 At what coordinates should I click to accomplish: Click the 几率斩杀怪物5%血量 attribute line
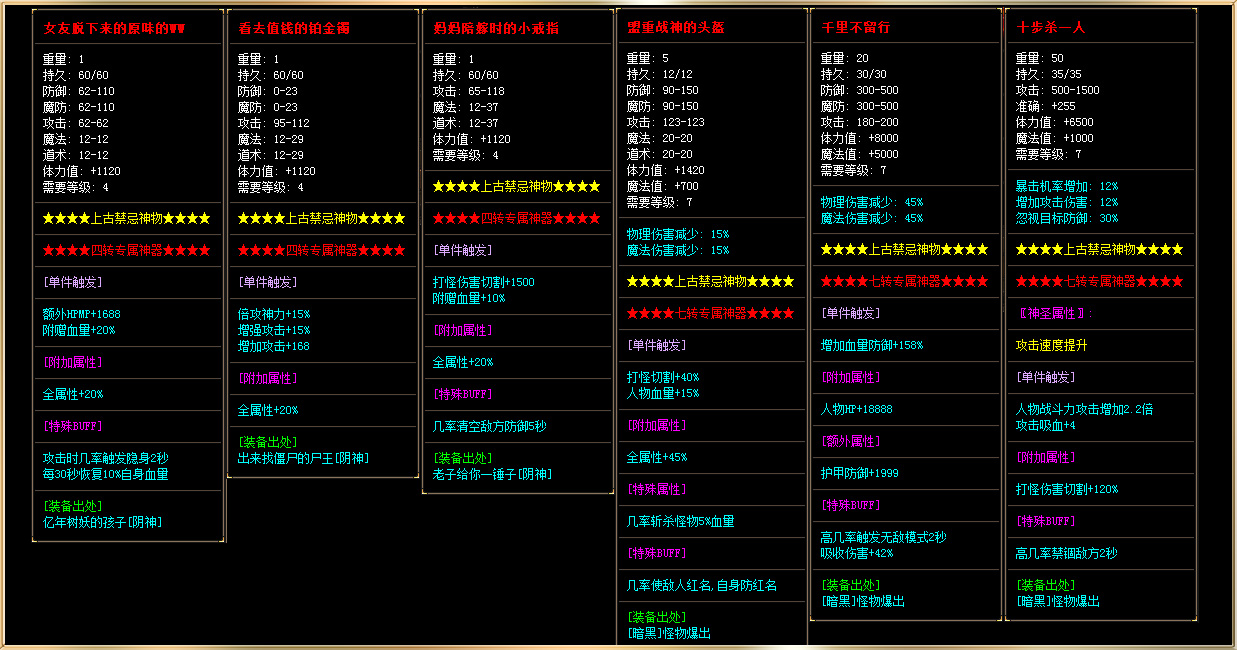pos(680,521)
